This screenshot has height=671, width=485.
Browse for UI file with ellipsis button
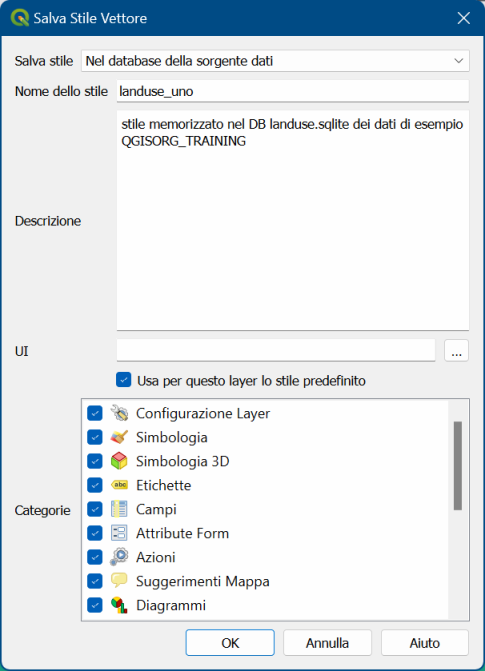tap(456, 351)
